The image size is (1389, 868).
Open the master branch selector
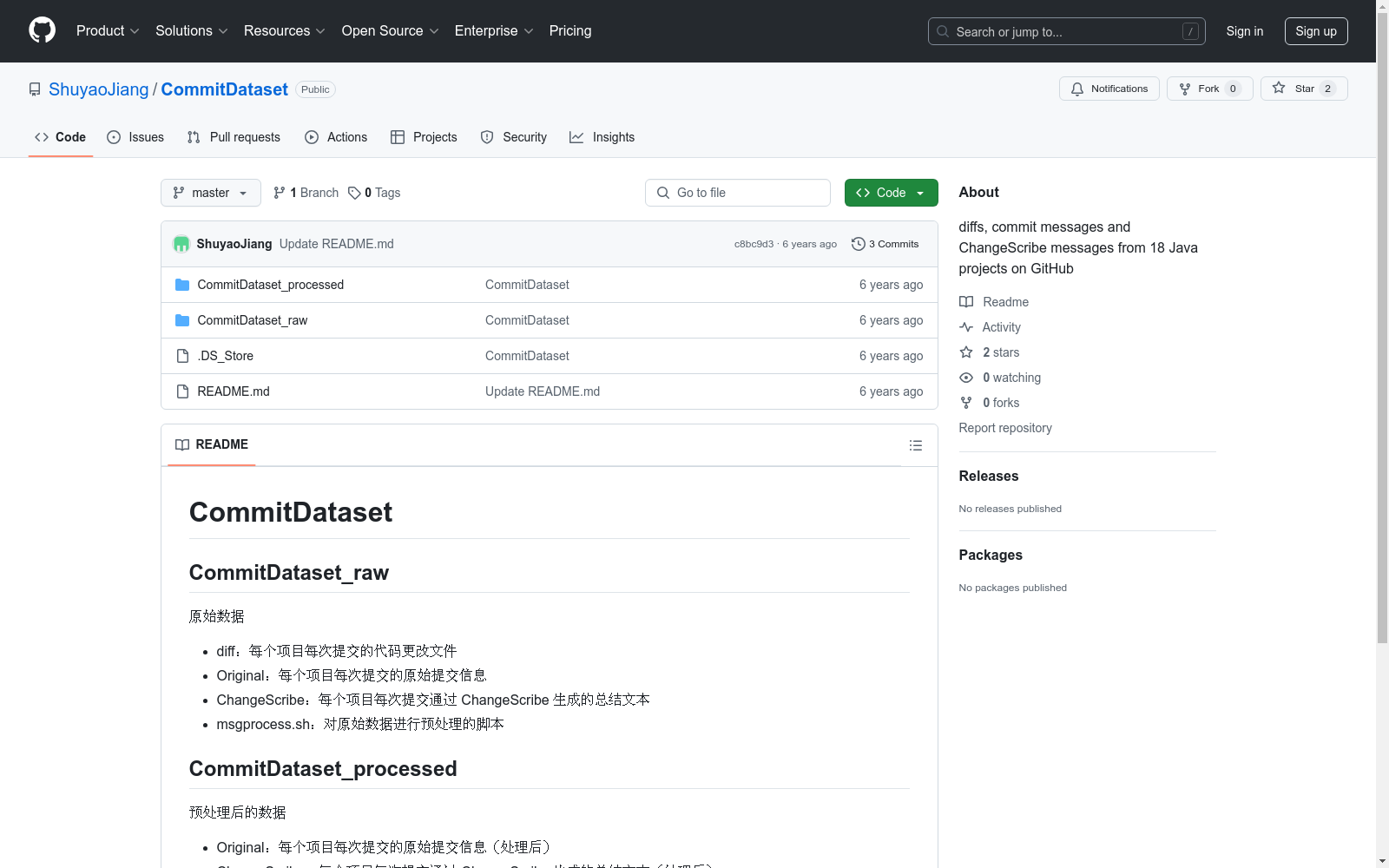tap(211, 193)
